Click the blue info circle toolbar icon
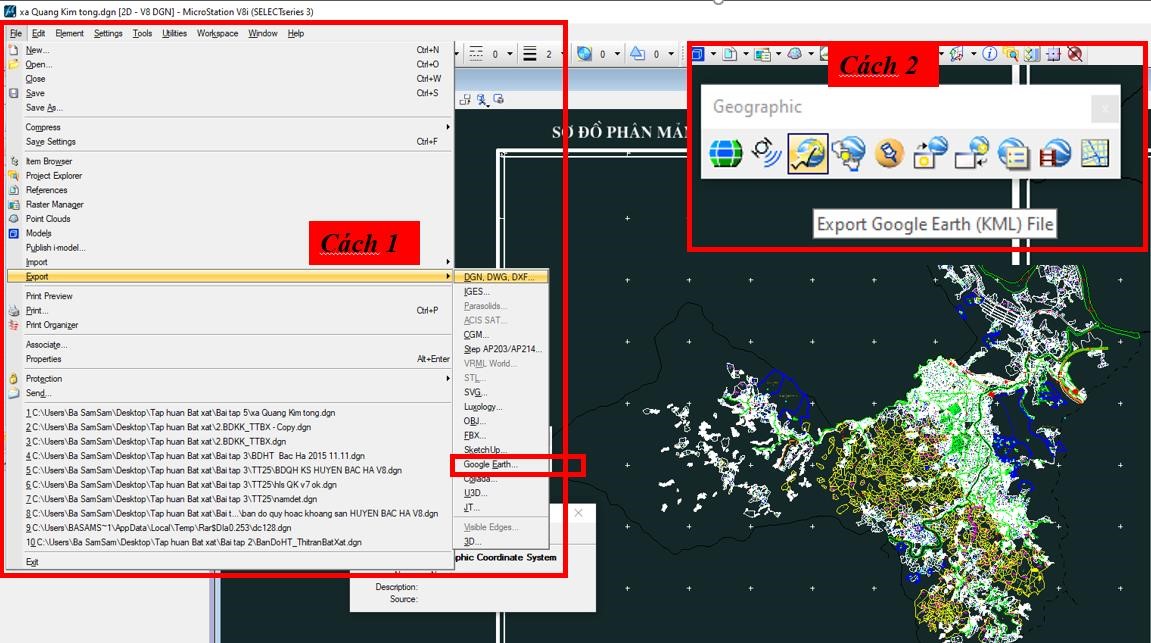This screenshot has height=643, width=1151. click(989, 54)
